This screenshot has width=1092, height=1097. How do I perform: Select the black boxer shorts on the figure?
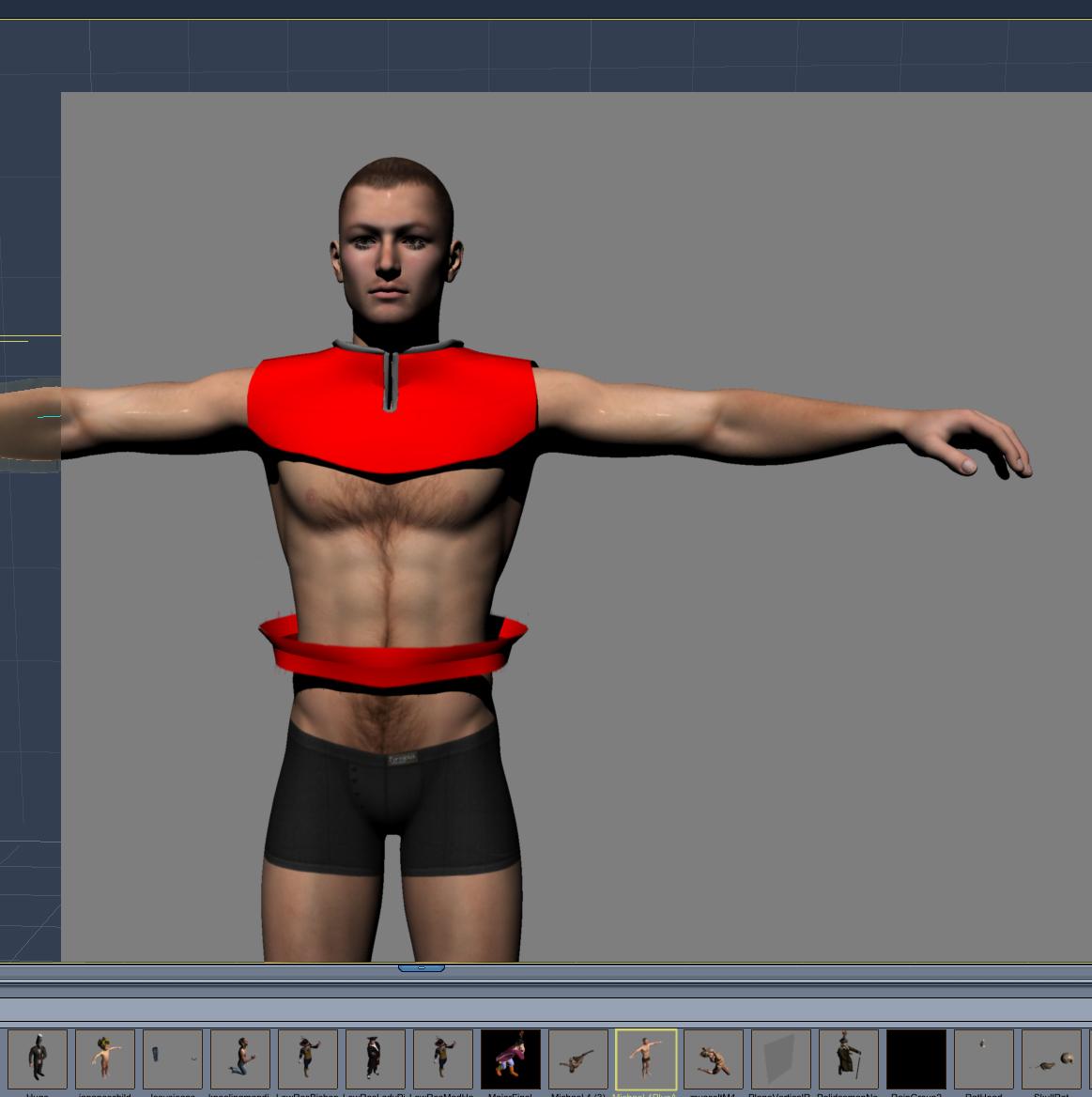coord(392,797)
